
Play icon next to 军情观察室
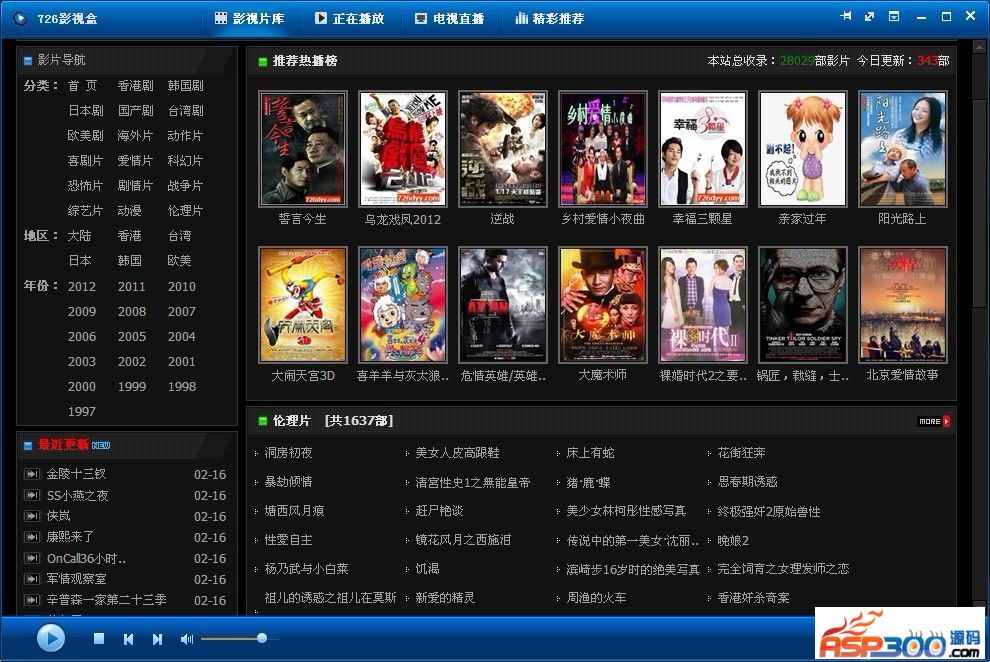click(x=32, y=579)
